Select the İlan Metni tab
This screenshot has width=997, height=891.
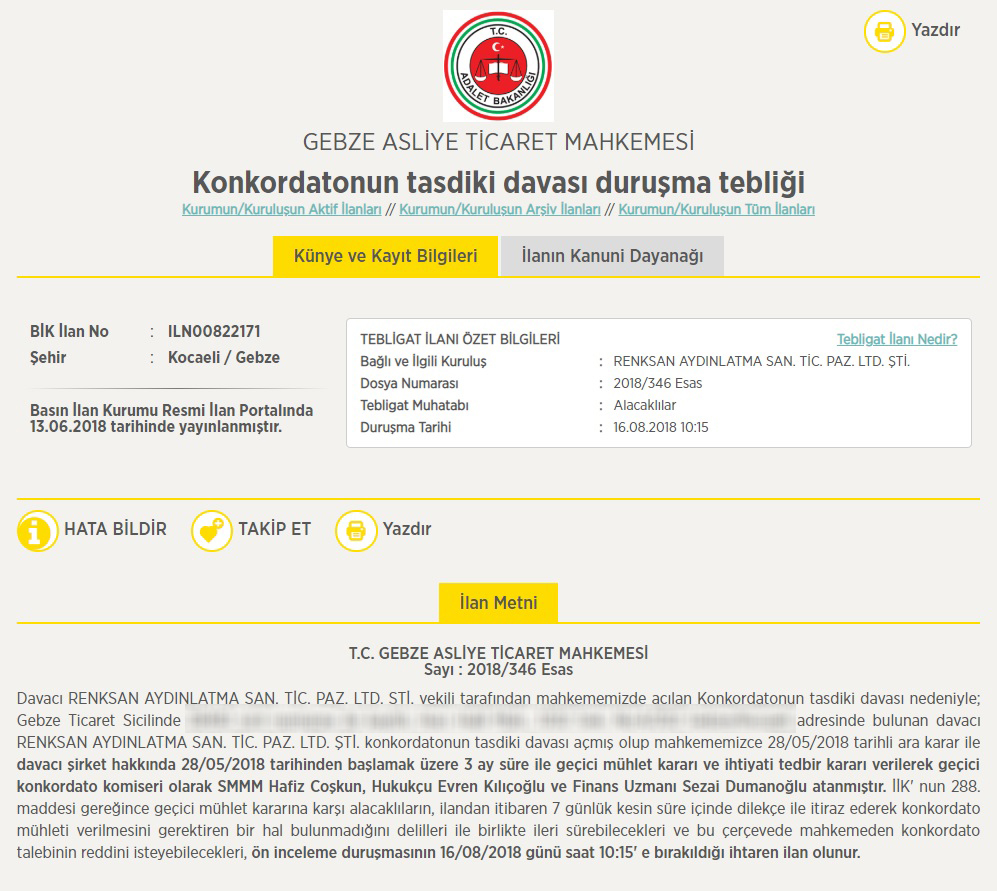498,603
